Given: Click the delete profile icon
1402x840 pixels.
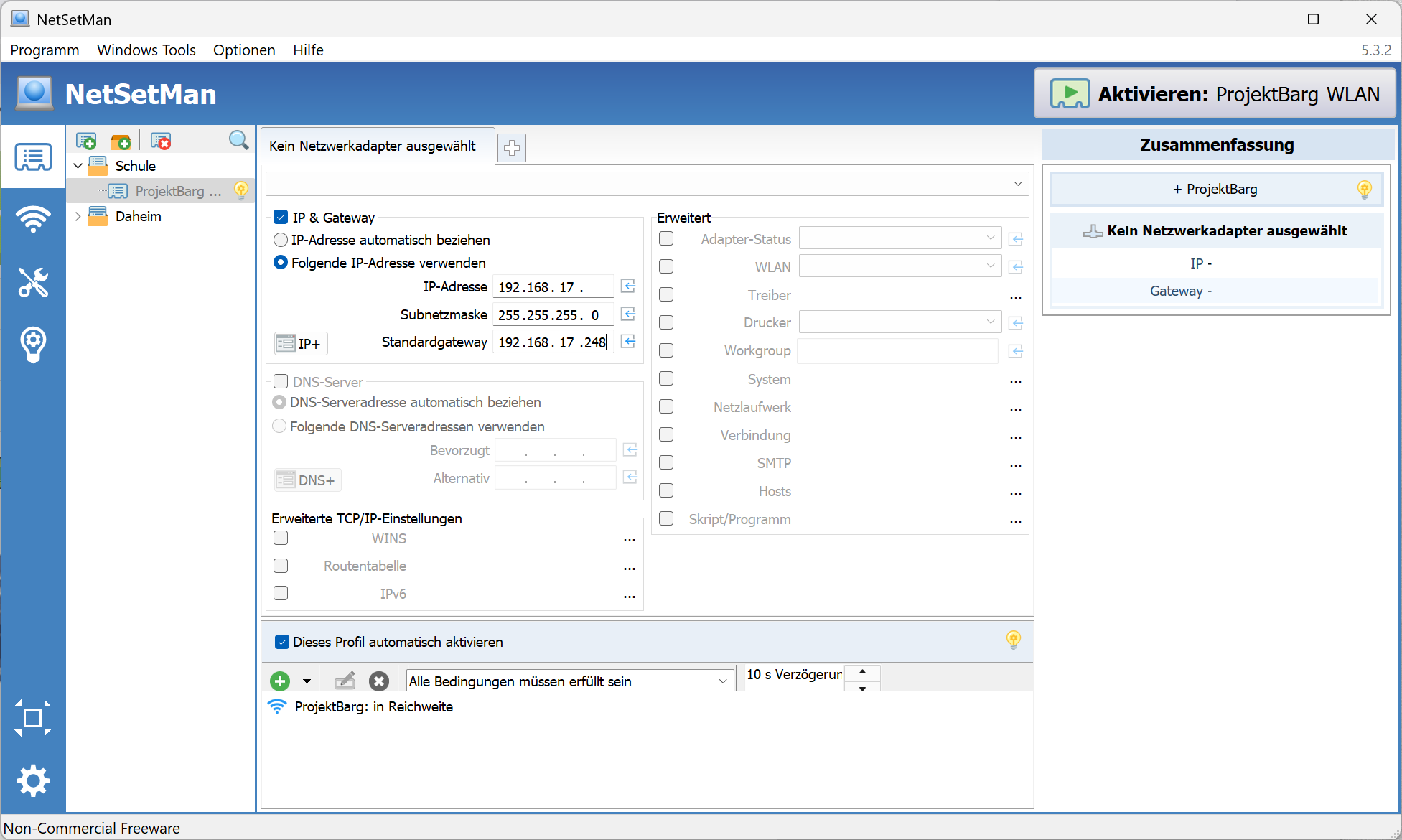Looking at the screenshot, I should coord(161,141).
